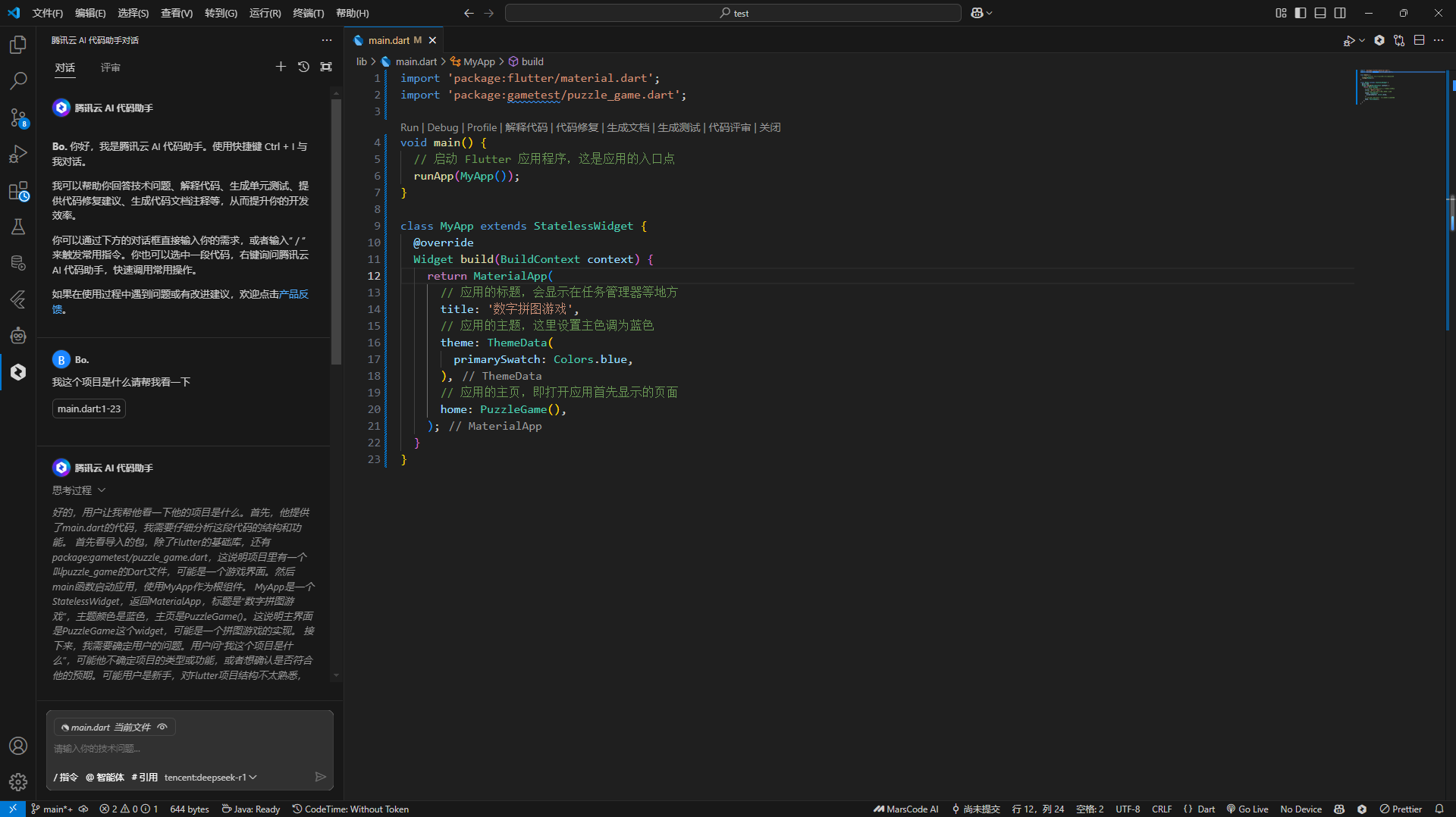Open the Source Control view
The image size is (1456, 817).
[x=18, y=117]
